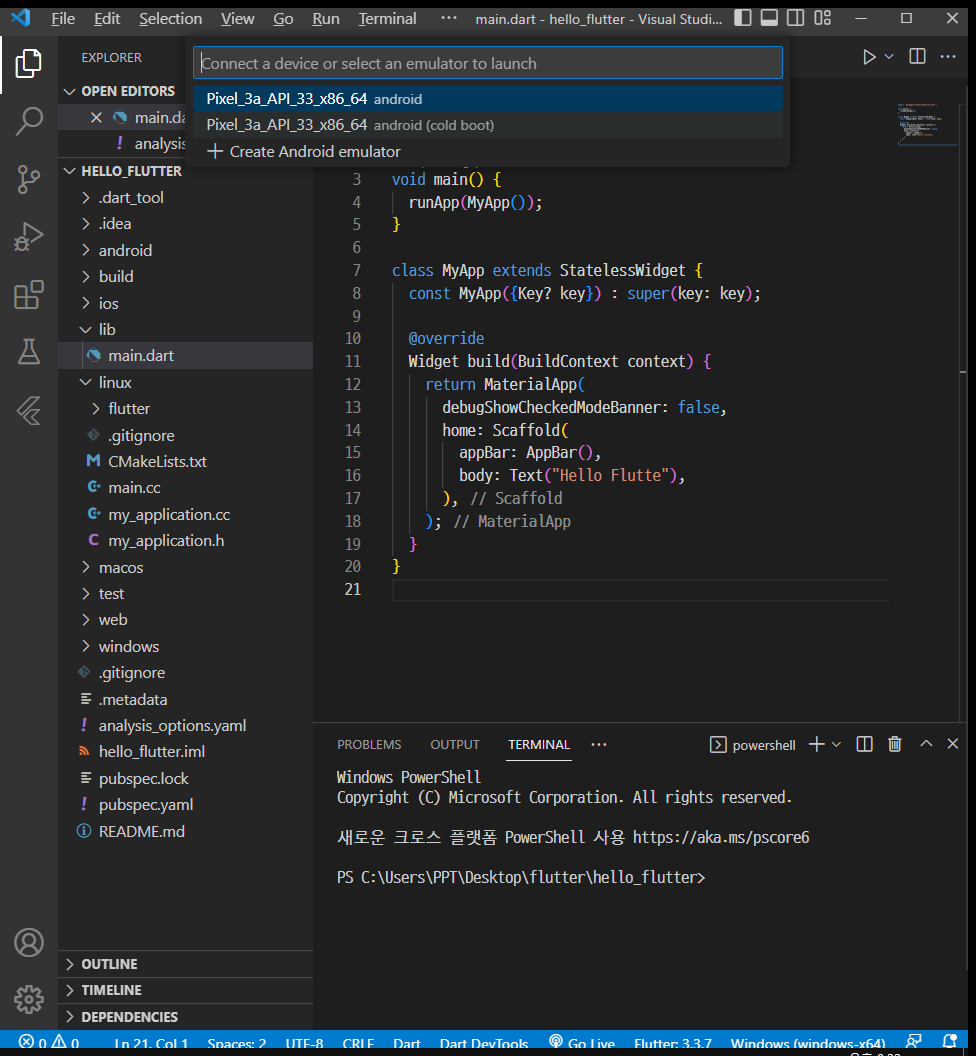Open title bar more menus ellipsis

449,18
